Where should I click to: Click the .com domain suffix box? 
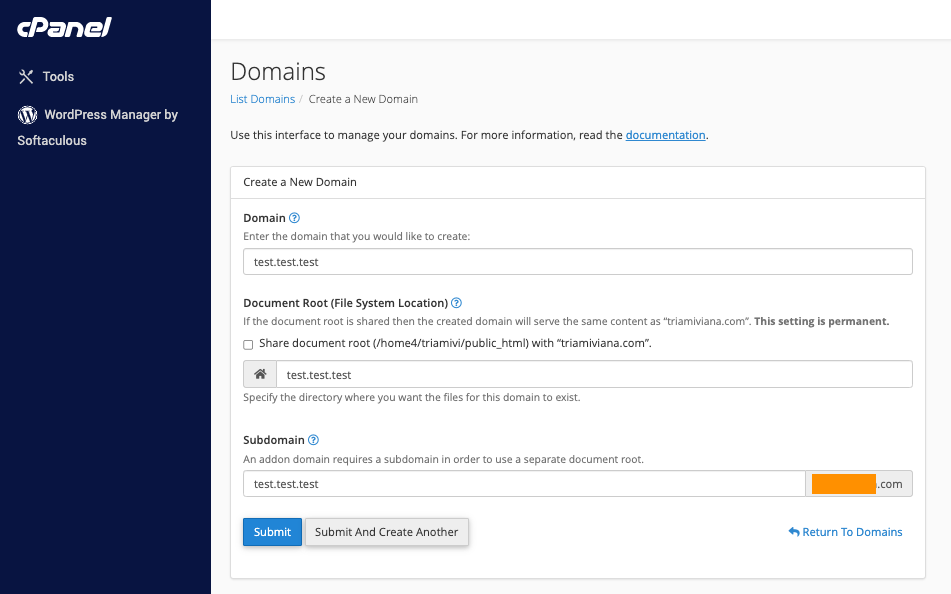pyautogui.click(x=859, y=484)
